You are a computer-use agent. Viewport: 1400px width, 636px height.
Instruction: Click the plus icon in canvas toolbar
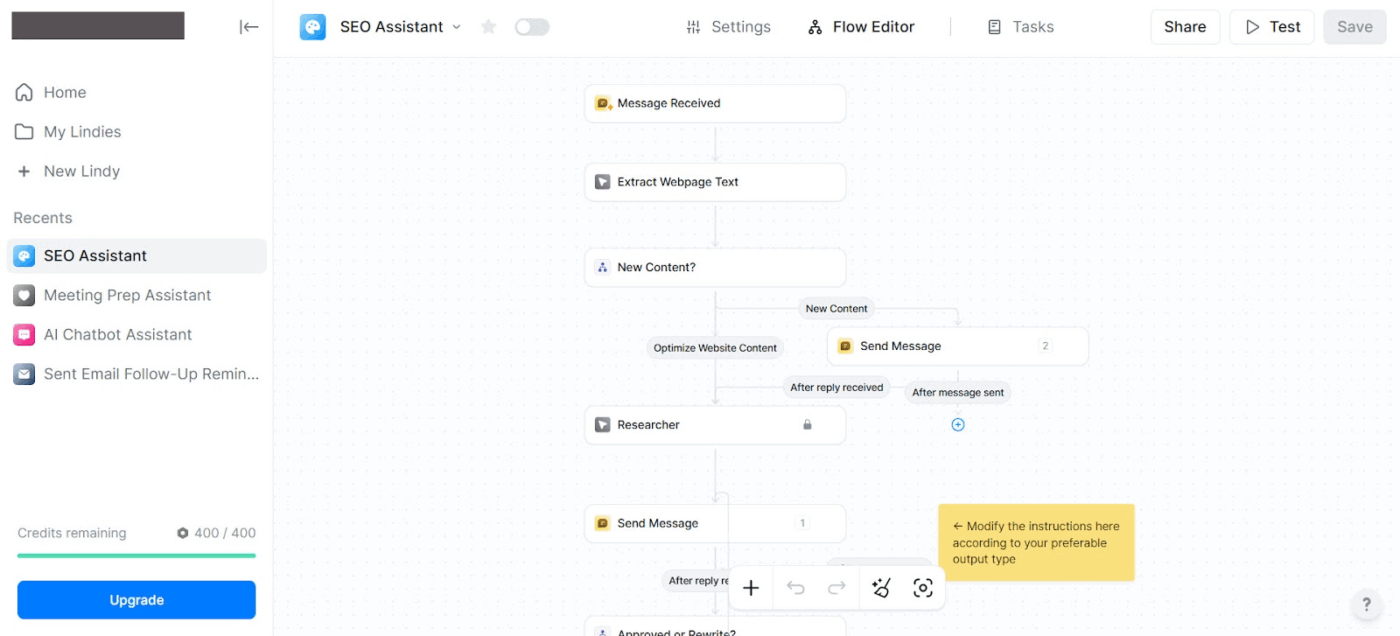(751, 588)
